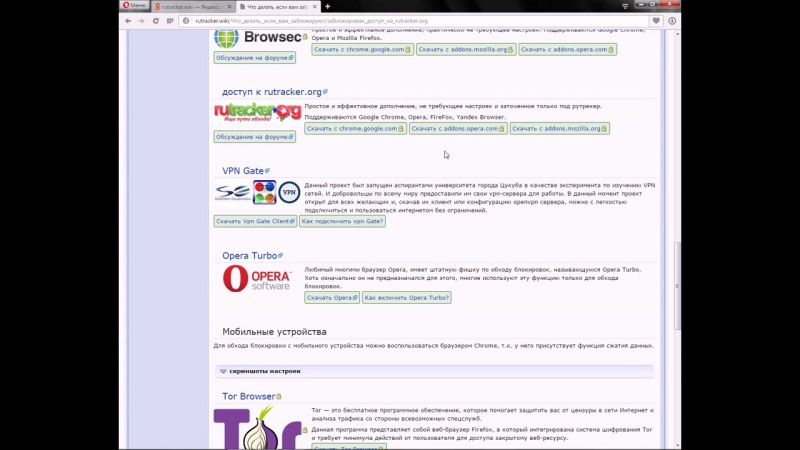Download rutracker extension from addons.mozilla.org
Viewport: 800px width, 450px height.
click(x=560, y=129)
